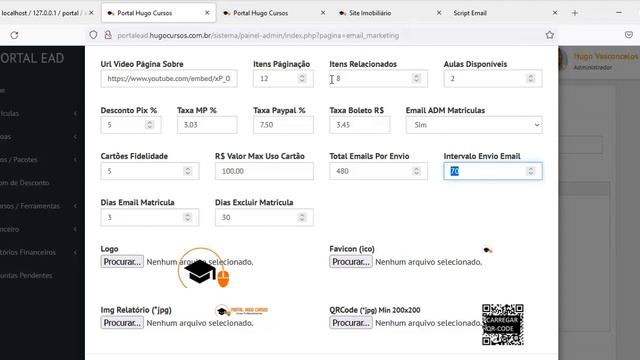640x360 pixels.
Task: Close the Script Email tab
Action: point(555,13)
